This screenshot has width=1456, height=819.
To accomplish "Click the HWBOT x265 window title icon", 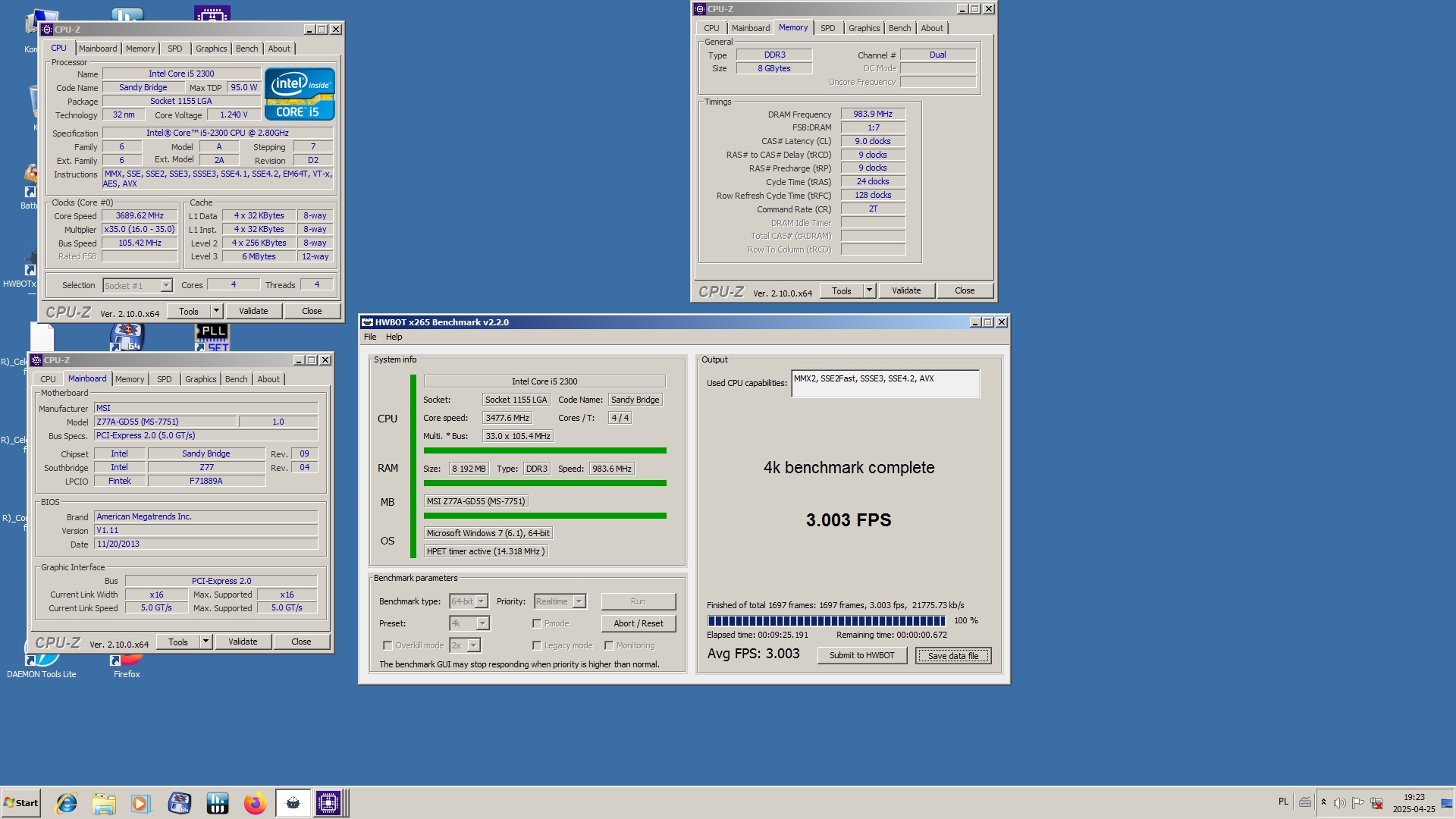I will click(368, 322).
